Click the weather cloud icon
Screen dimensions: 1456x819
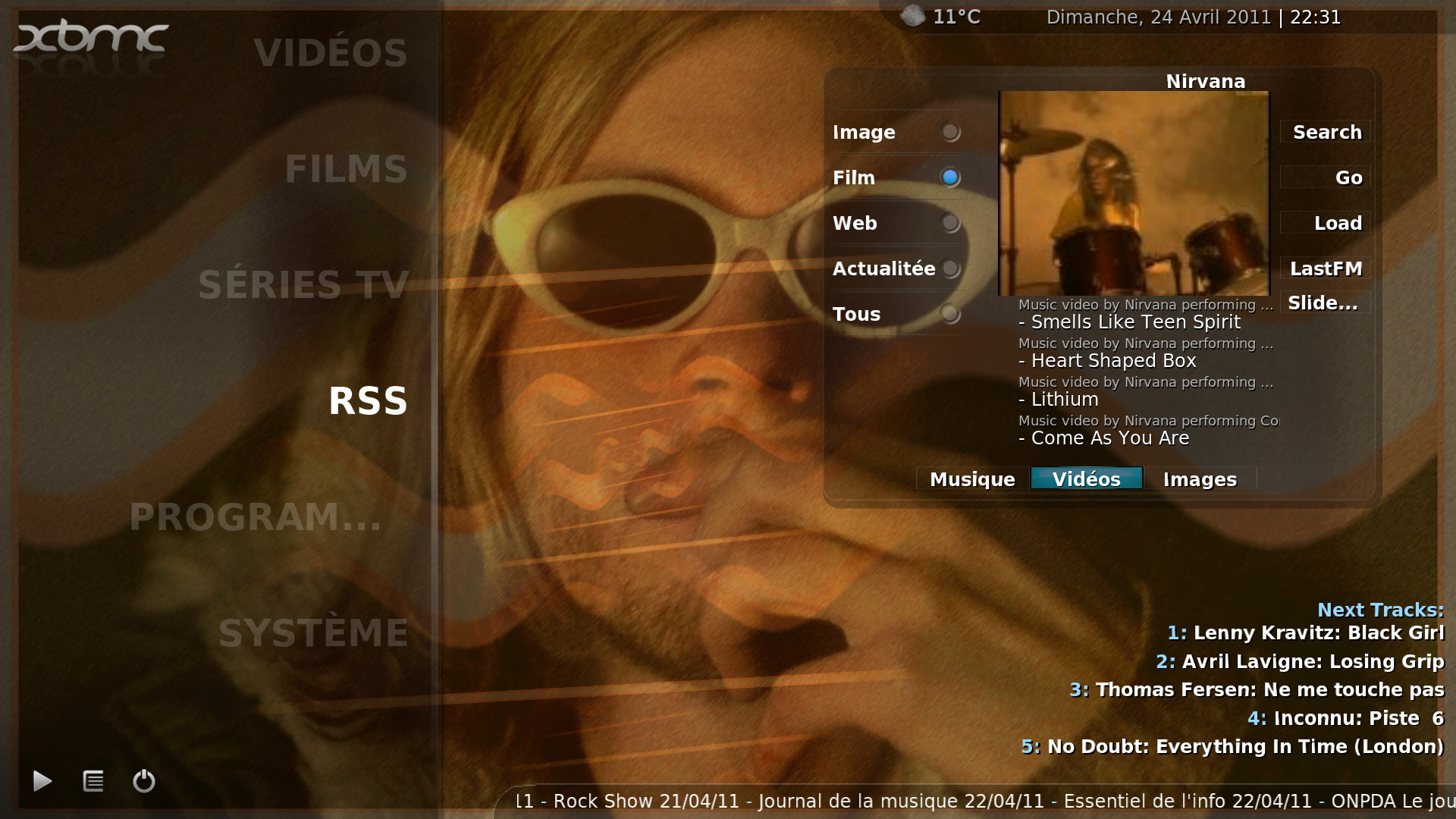[913, 16]
